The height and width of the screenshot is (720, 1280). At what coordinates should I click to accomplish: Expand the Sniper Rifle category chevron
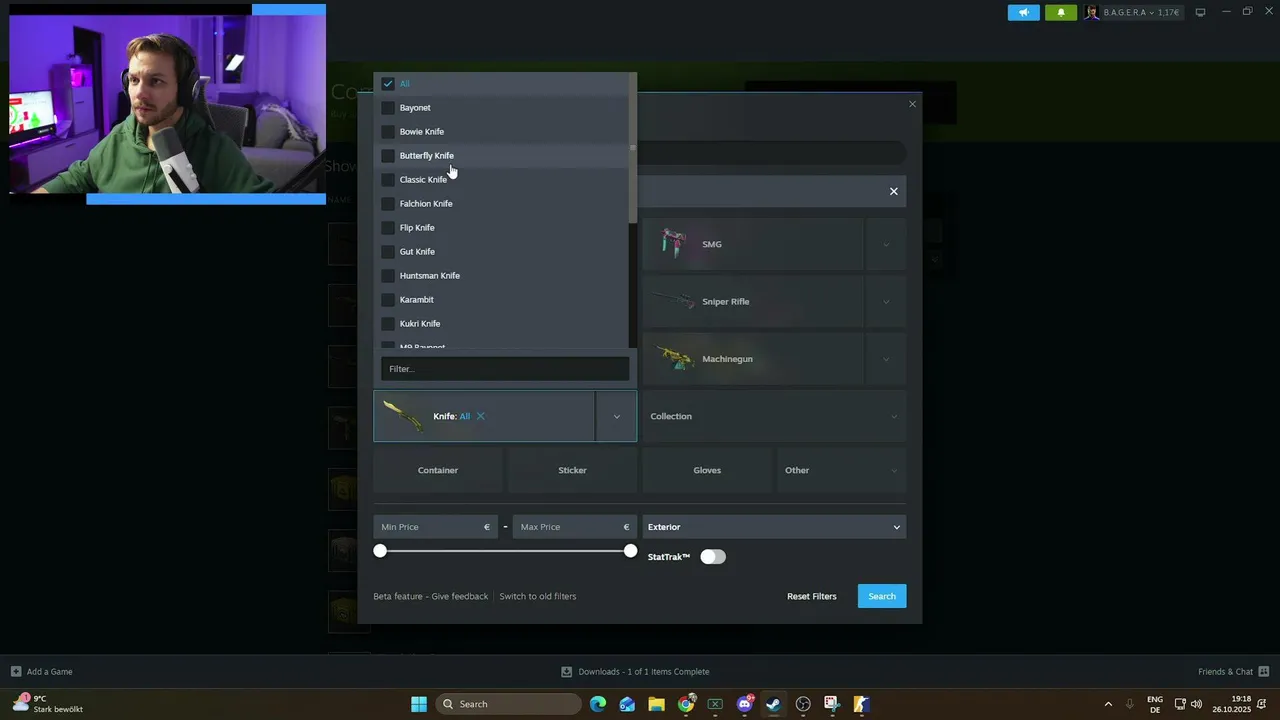pyautogui.click(x=886, y=302)
